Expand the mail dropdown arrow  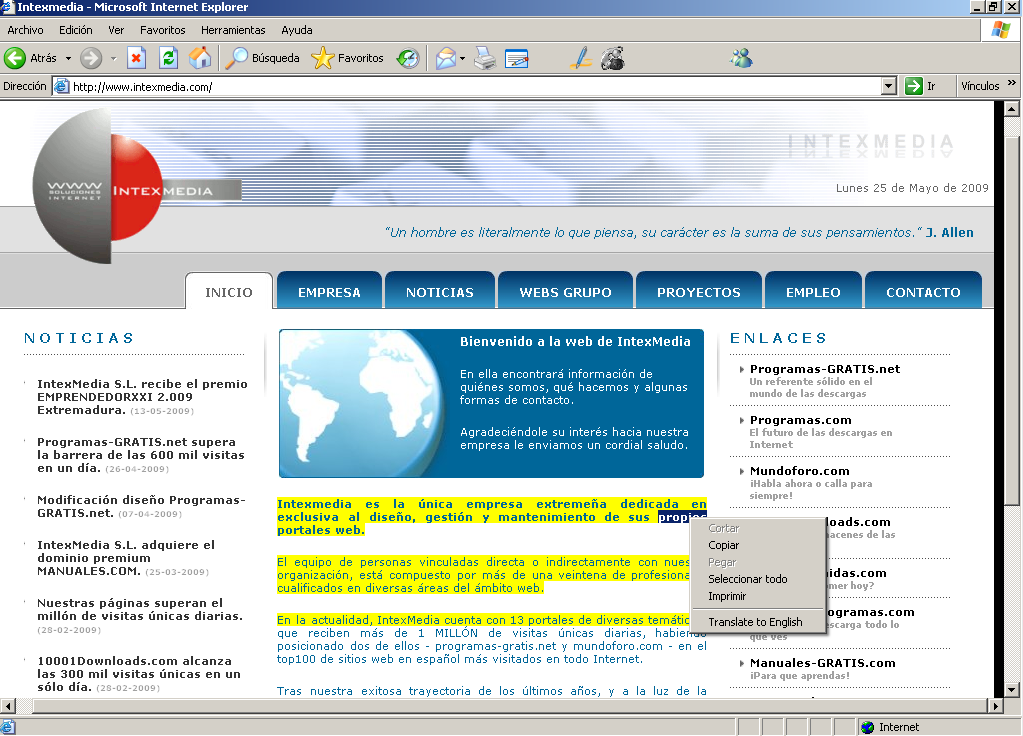coord(462,58)
